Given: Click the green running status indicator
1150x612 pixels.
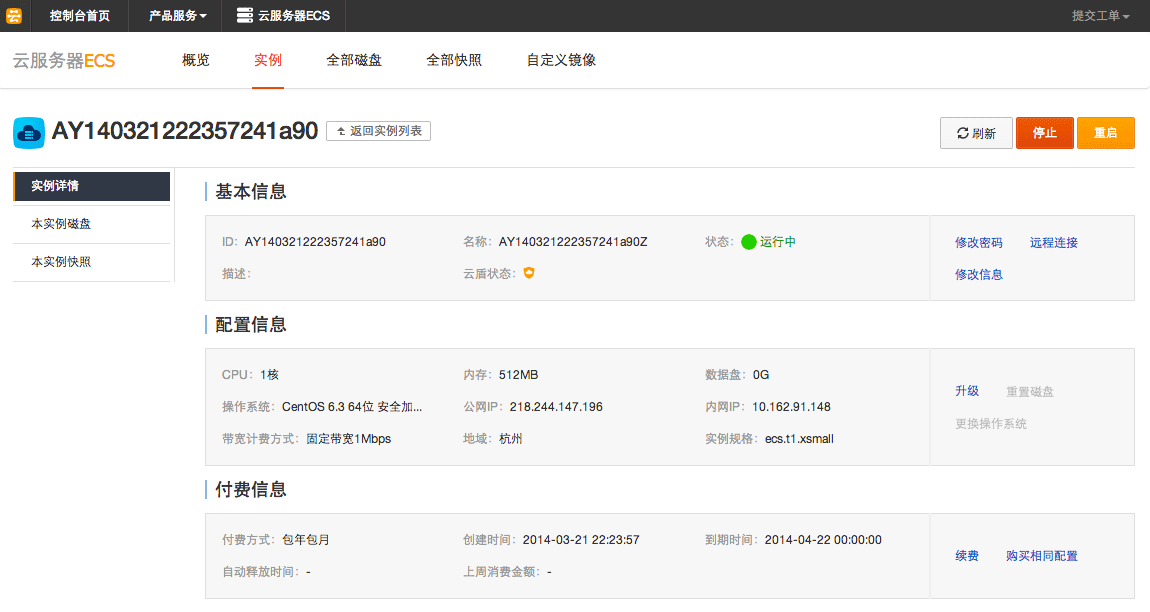Looking at the screenshot, I should (748, 242).
